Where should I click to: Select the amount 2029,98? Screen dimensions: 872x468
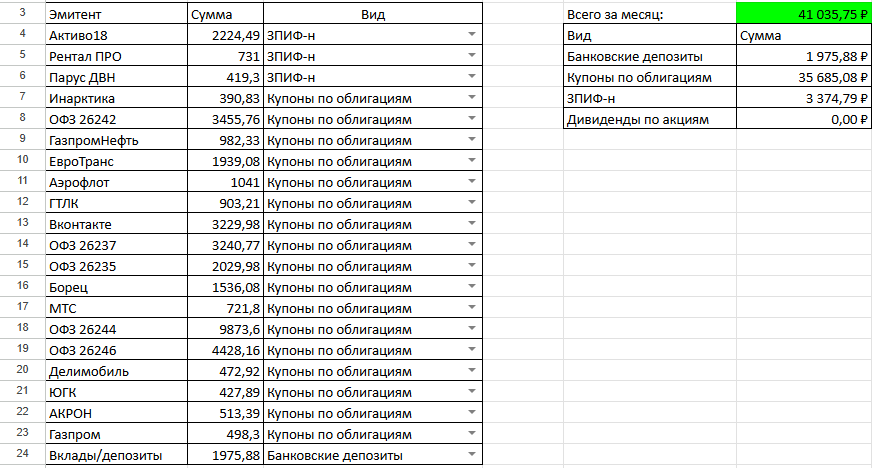[226, 266]
